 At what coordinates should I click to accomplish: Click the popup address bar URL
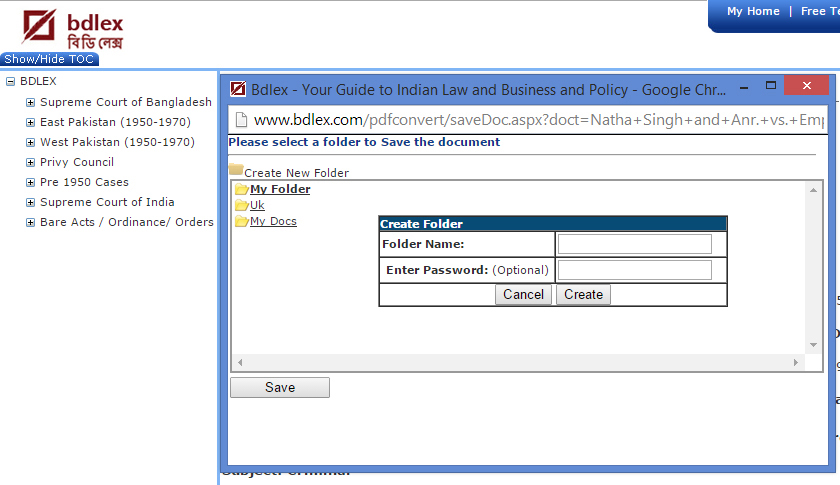click(538, 120)
